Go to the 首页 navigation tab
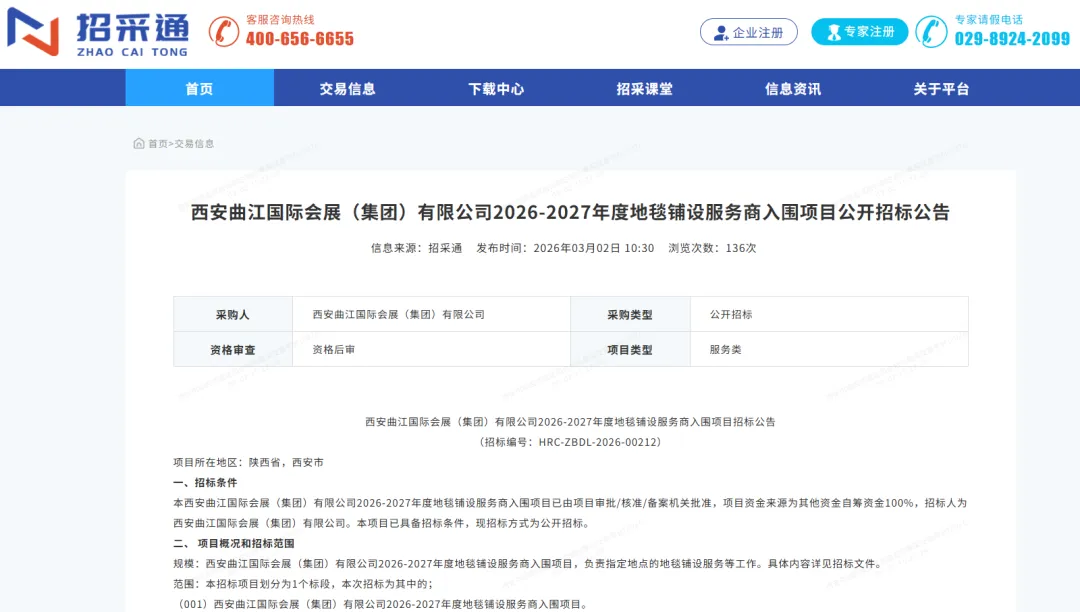 pyautogui.click(x=200, y=88)
